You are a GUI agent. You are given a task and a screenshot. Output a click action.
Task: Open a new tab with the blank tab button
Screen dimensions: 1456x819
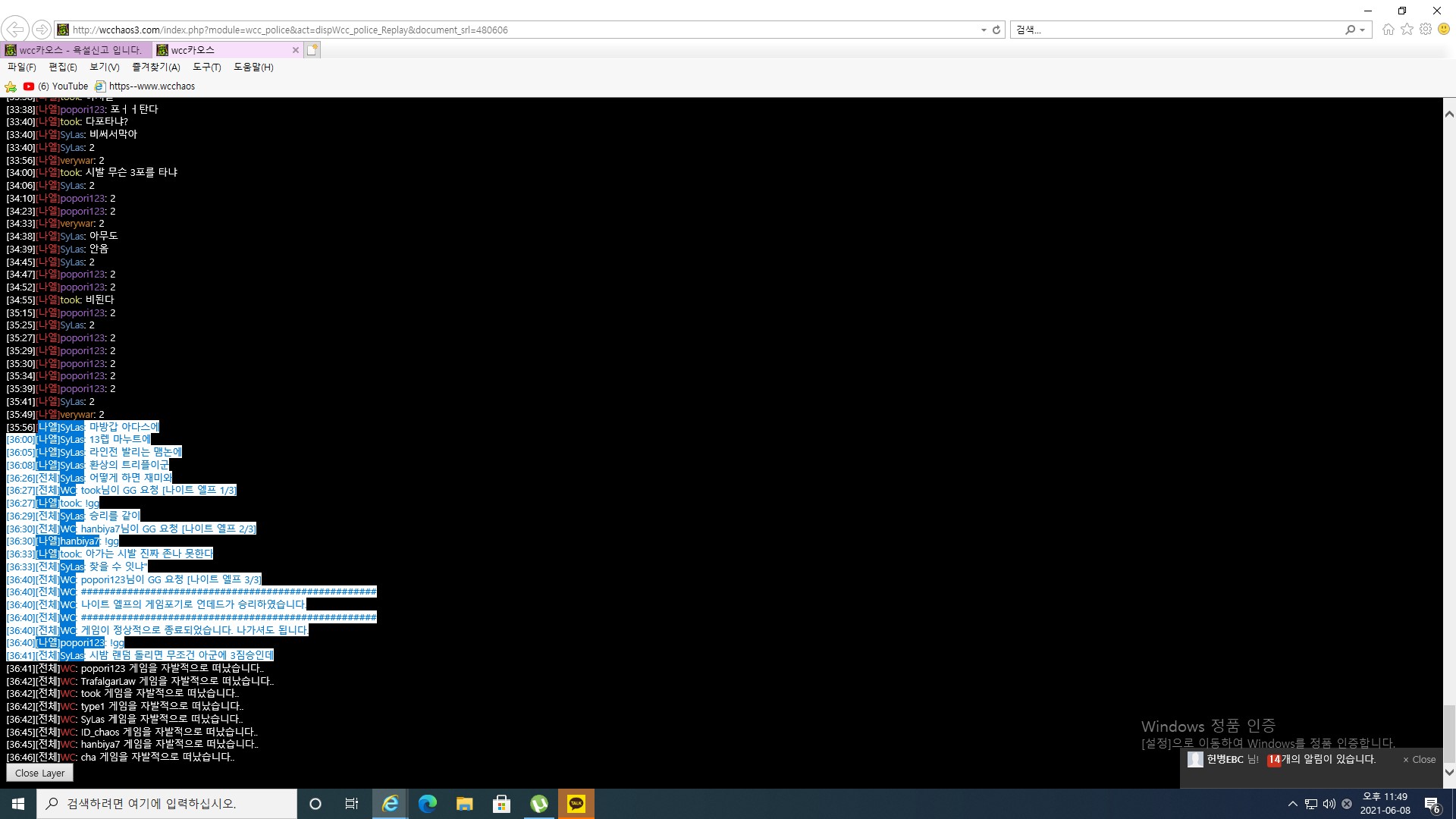pyautogui.click(x=312, y=49)
